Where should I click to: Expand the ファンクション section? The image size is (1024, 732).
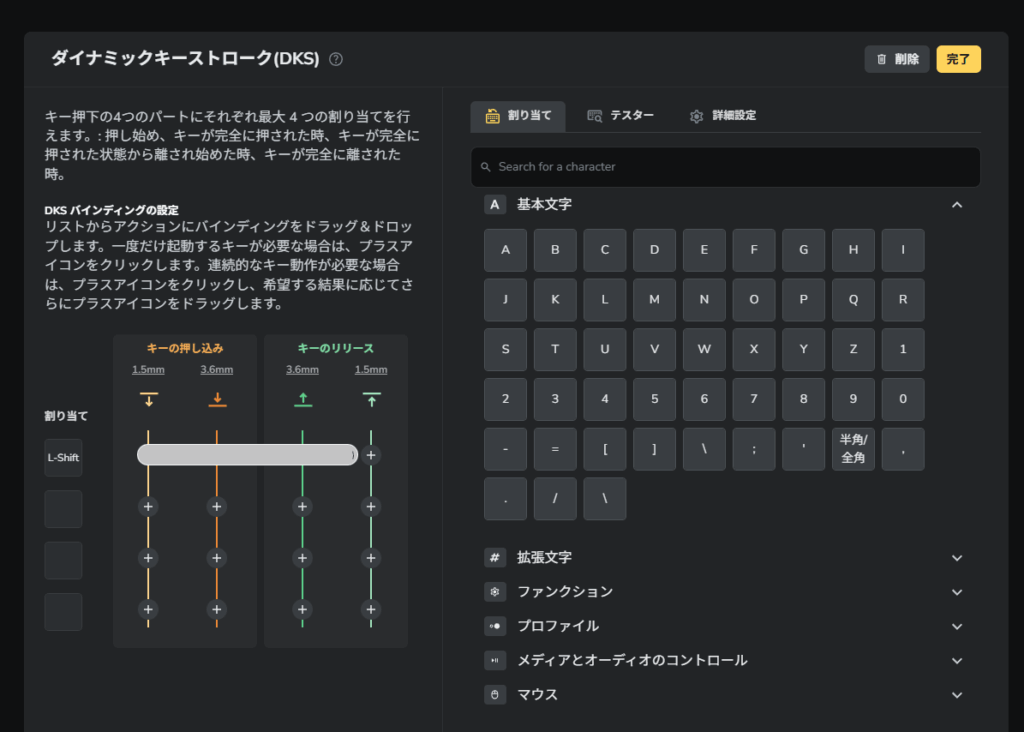(x=956, y=592)
